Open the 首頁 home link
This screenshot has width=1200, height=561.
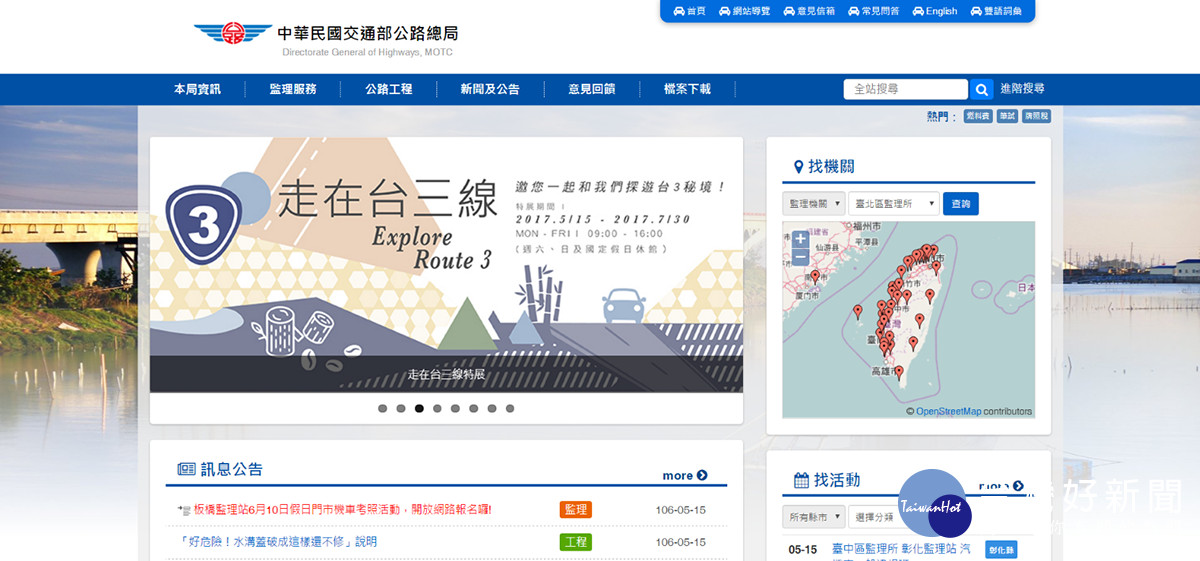[690, 11]
